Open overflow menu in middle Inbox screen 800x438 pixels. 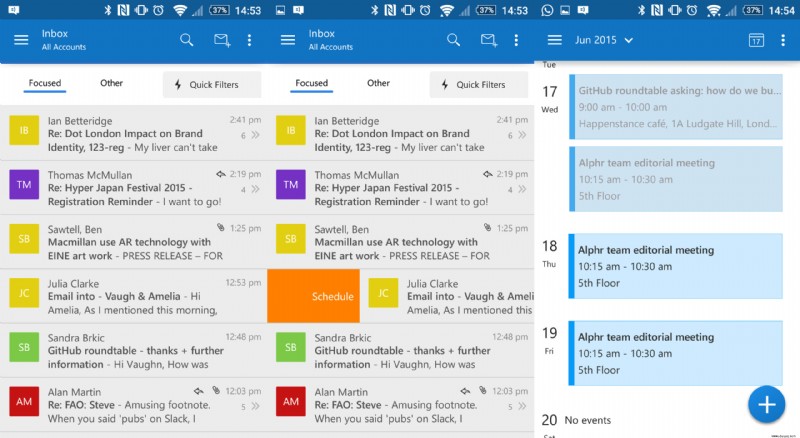(x=516, y=40)
